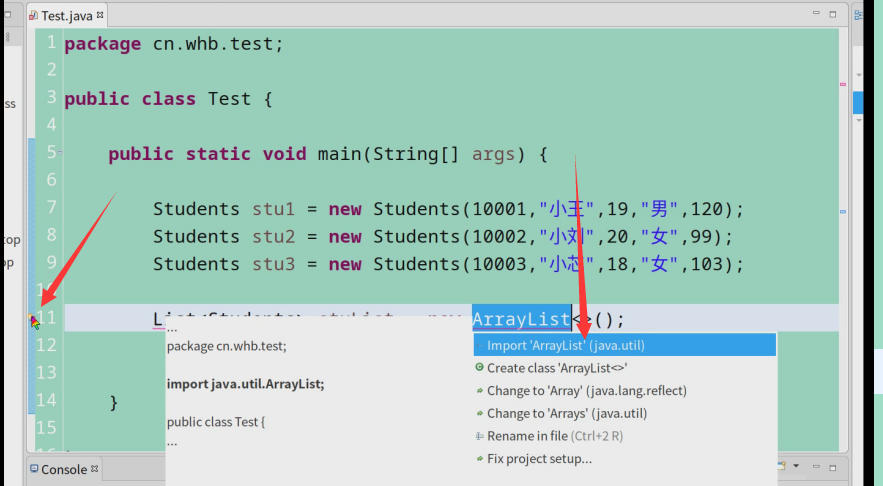Click the stu2 variable on line 8
883x486 pixels.
point(274,237)
